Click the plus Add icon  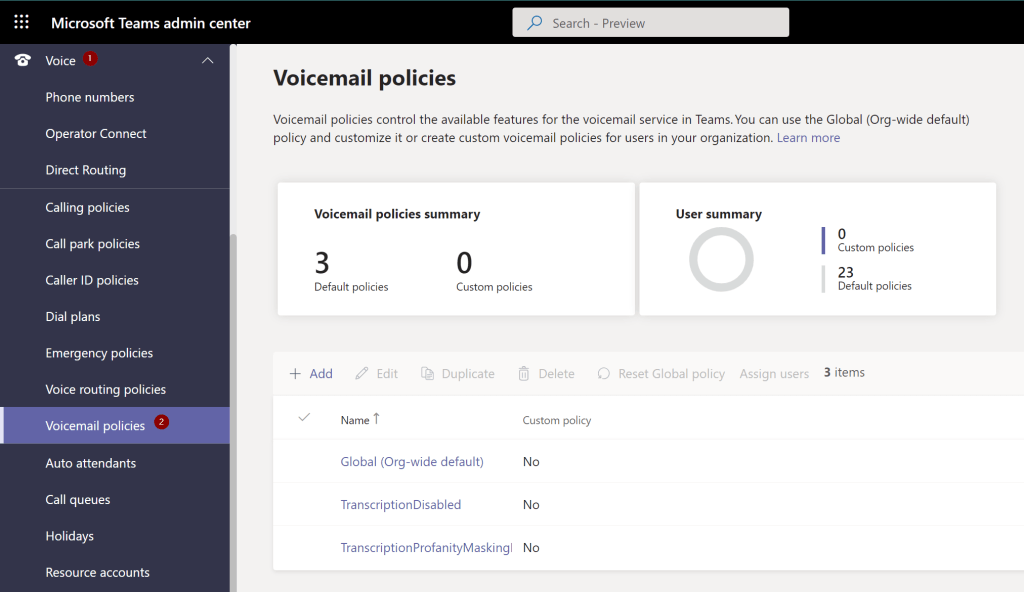pos(295,374)
